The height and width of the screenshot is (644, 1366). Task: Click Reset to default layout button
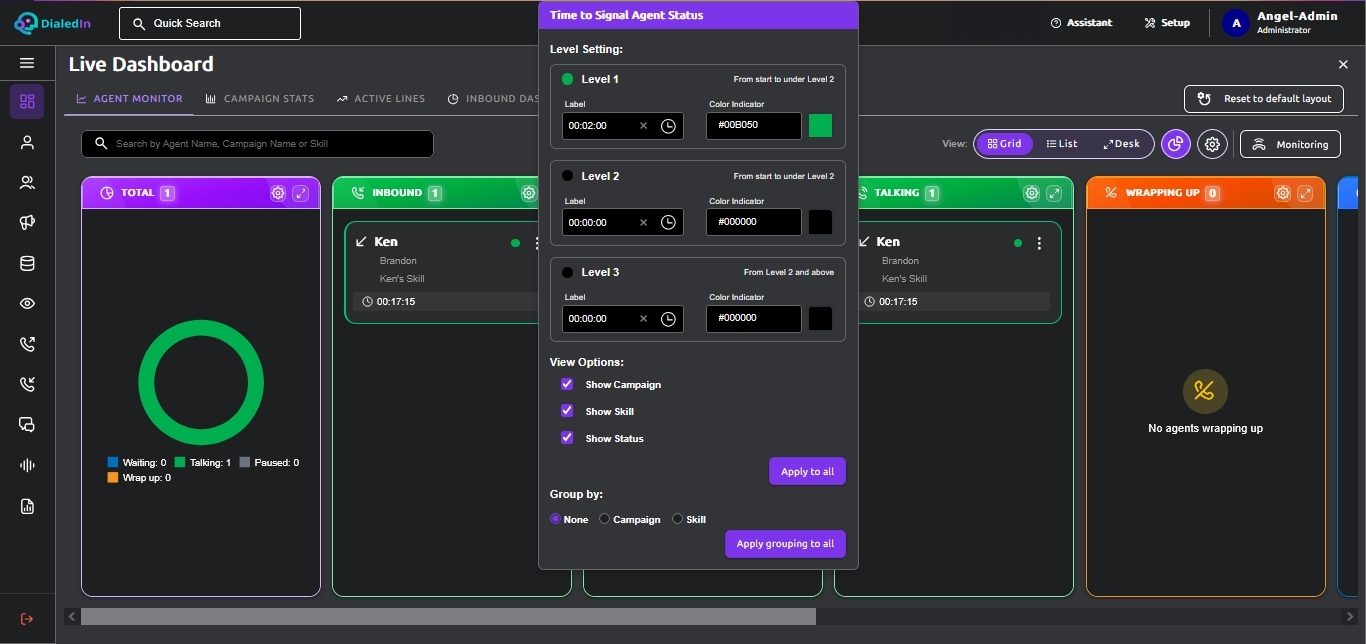point(1264,99)
